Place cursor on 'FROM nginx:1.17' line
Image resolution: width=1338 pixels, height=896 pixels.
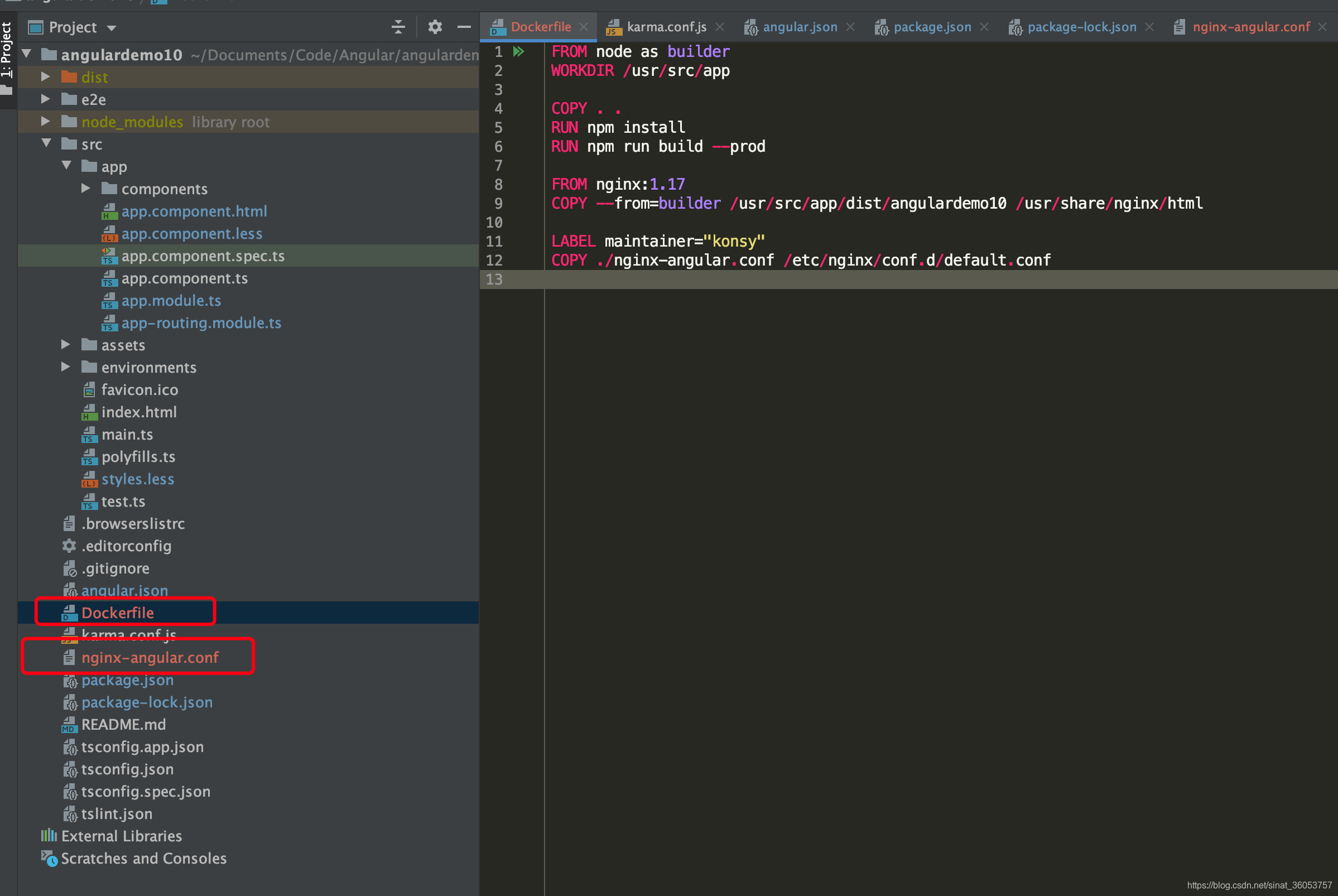618,184
